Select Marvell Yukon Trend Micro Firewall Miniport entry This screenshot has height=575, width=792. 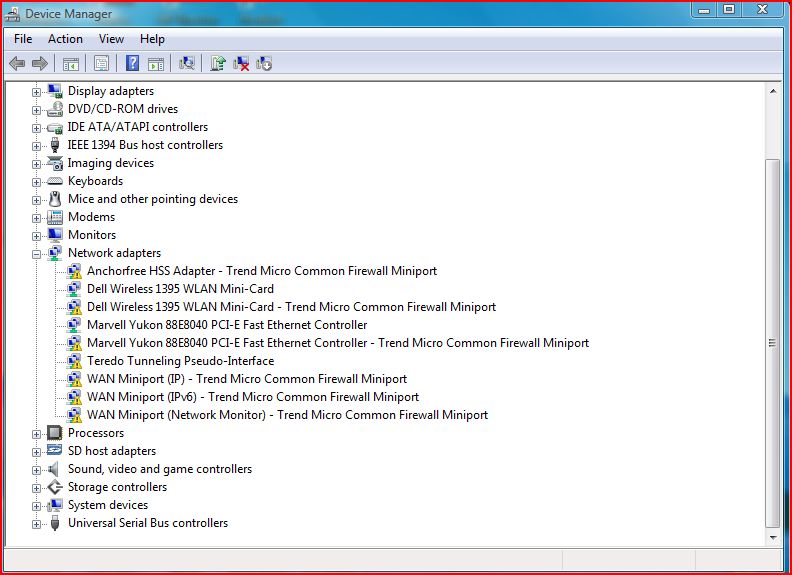click(338, 343)
